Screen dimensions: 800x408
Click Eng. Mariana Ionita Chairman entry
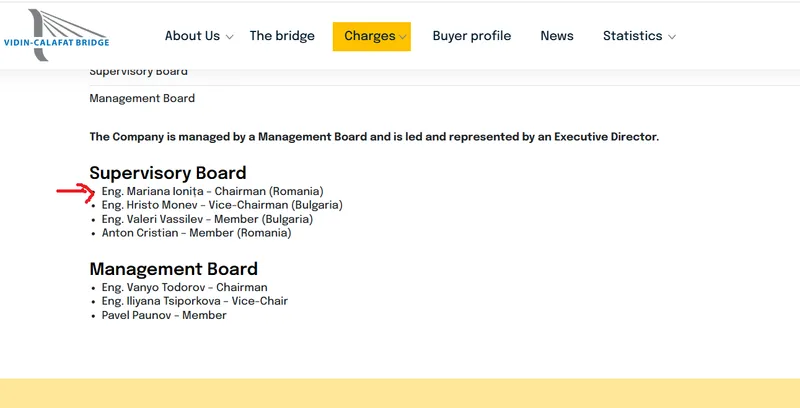(212, 191)
